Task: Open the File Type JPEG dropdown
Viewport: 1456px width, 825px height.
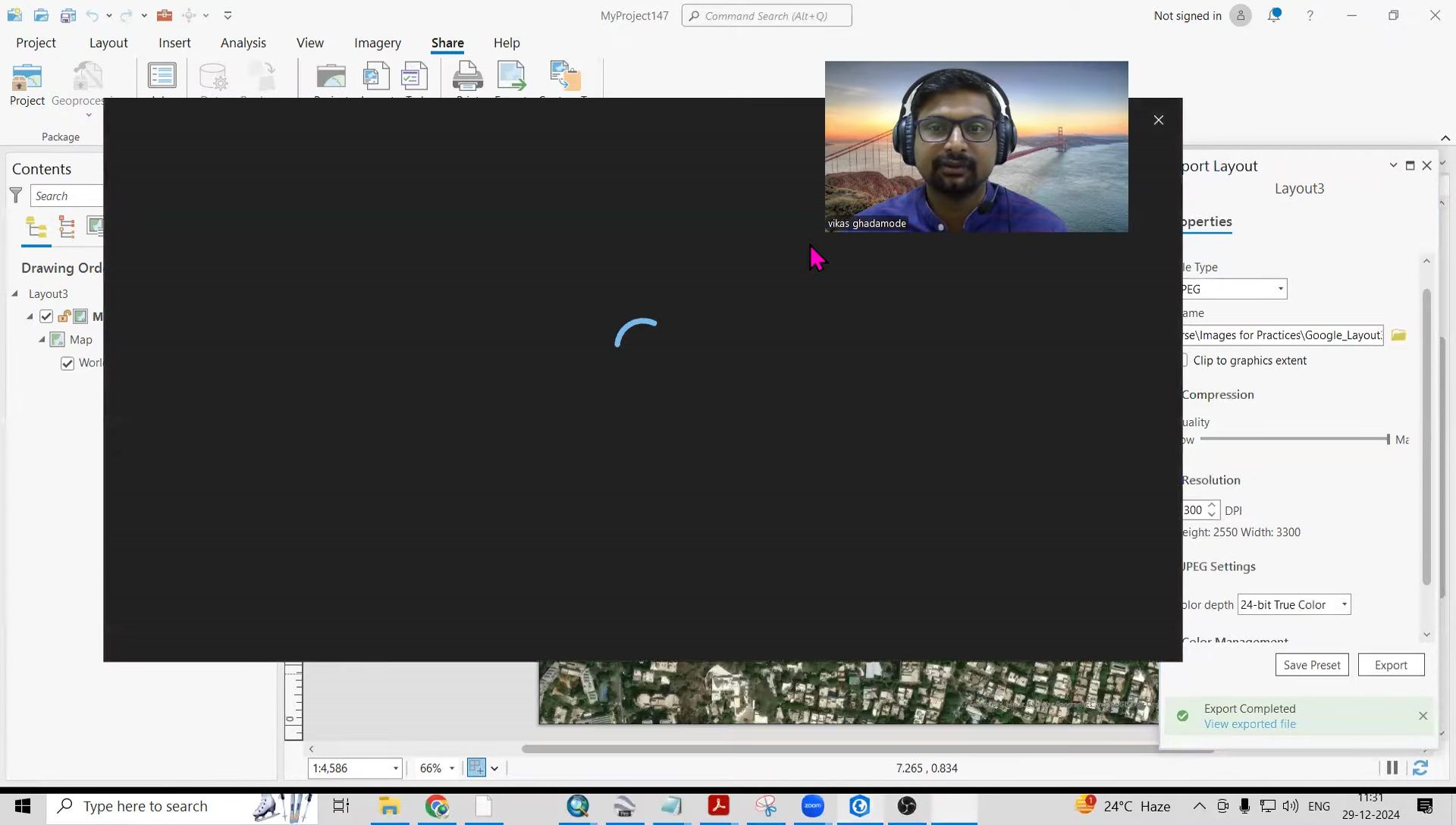Action: [x=1281, y=289]
